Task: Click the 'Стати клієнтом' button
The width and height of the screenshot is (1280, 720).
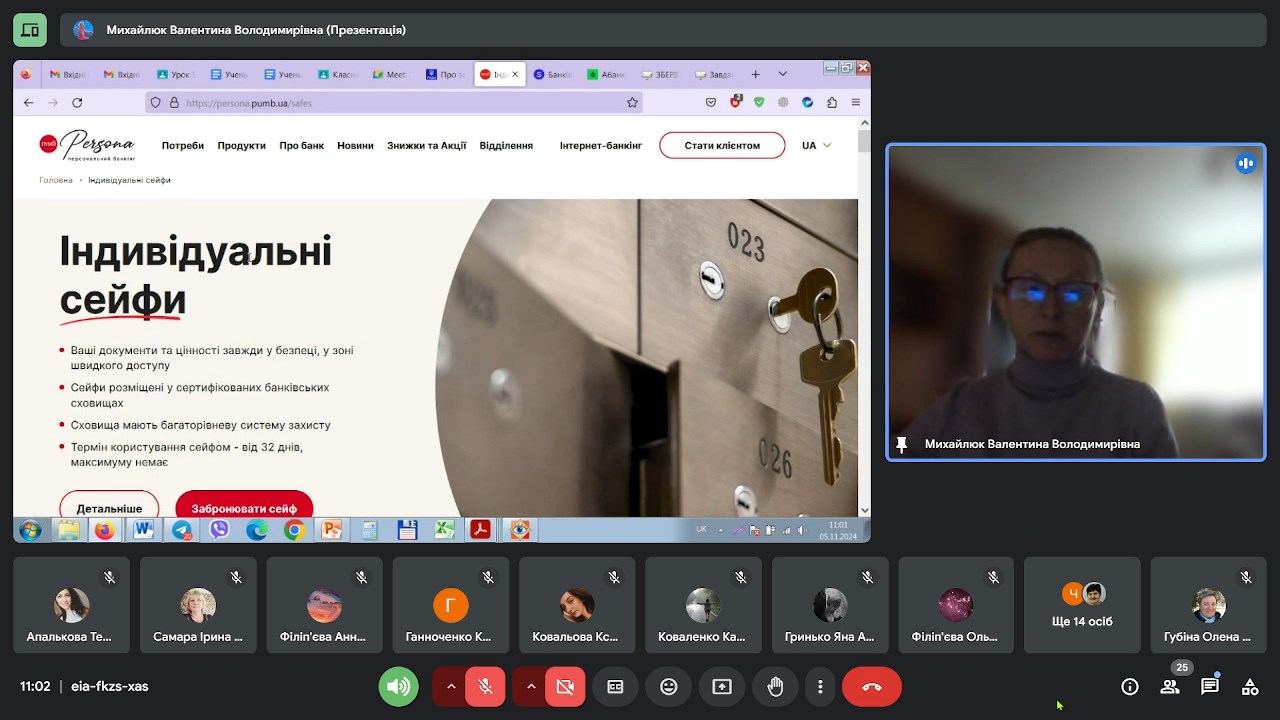Action: pyautogui.click(x=722, y=145)
